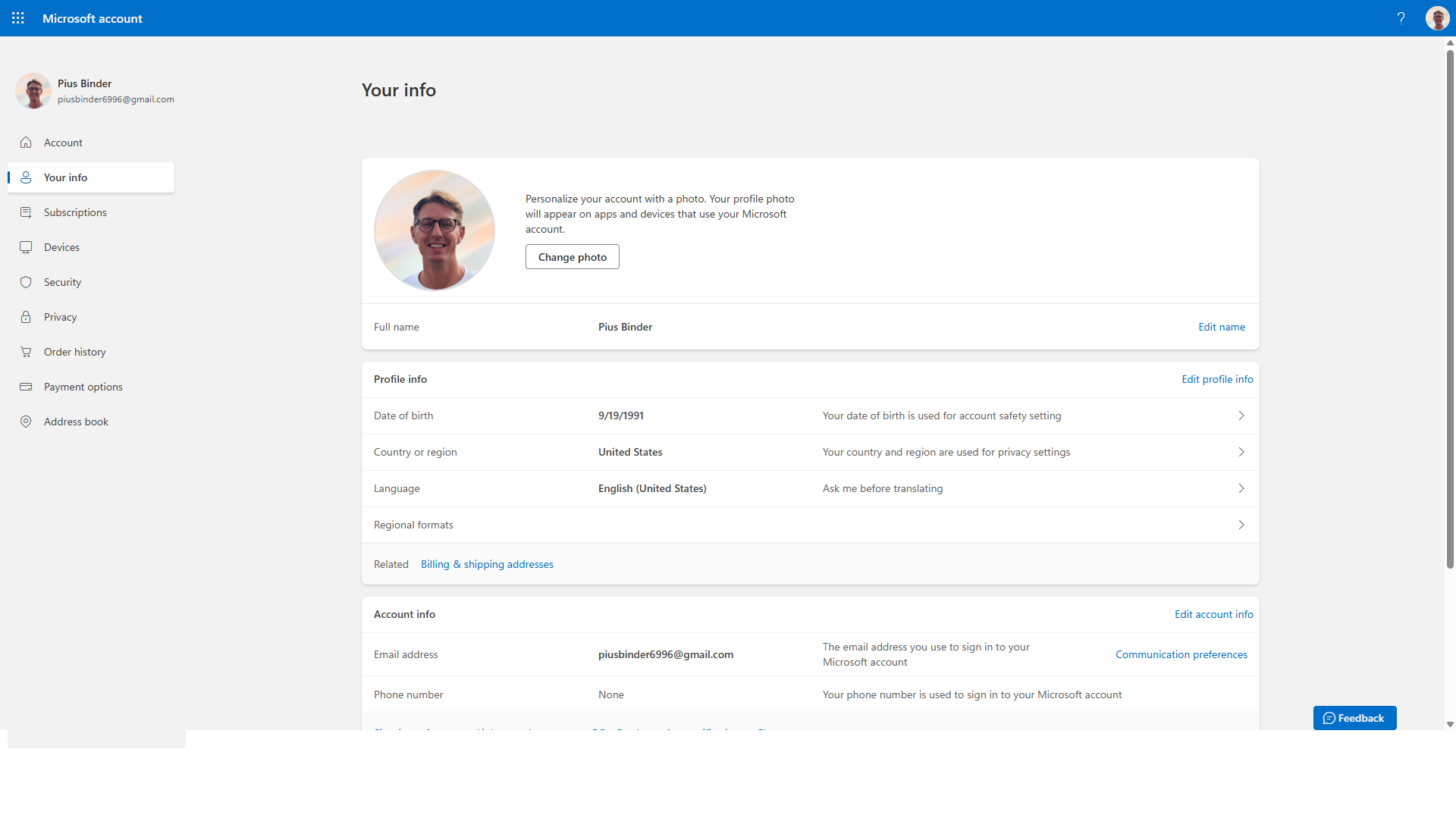Image resolution: width=1456 pixels, height=834 pixels.
Task: Click the help question mark icon
Action: click(1401, 18)
